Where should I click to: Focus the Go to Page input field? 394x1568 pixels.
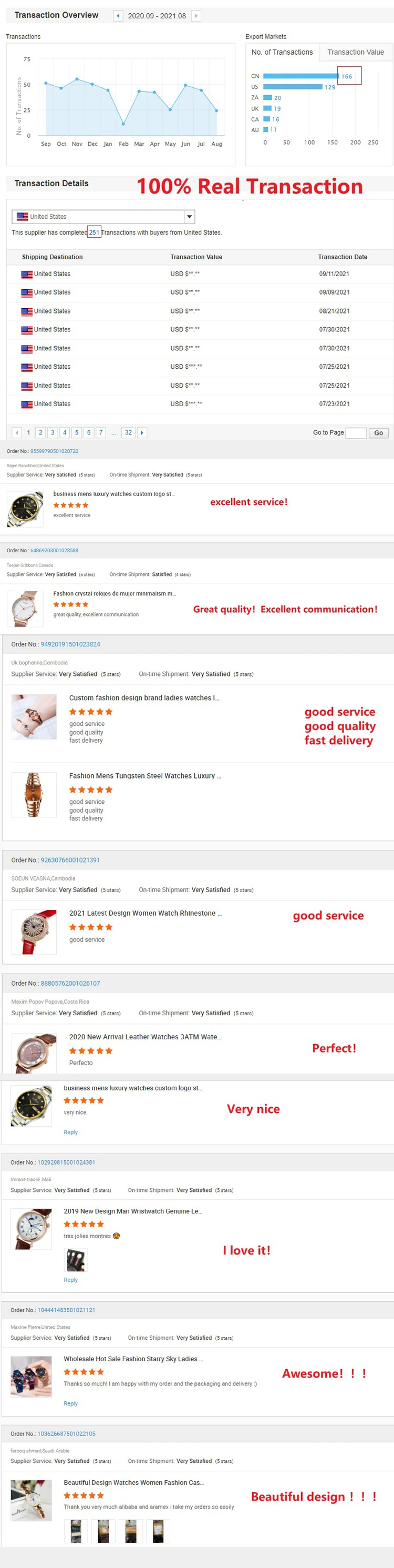click(x=356, y=433)
